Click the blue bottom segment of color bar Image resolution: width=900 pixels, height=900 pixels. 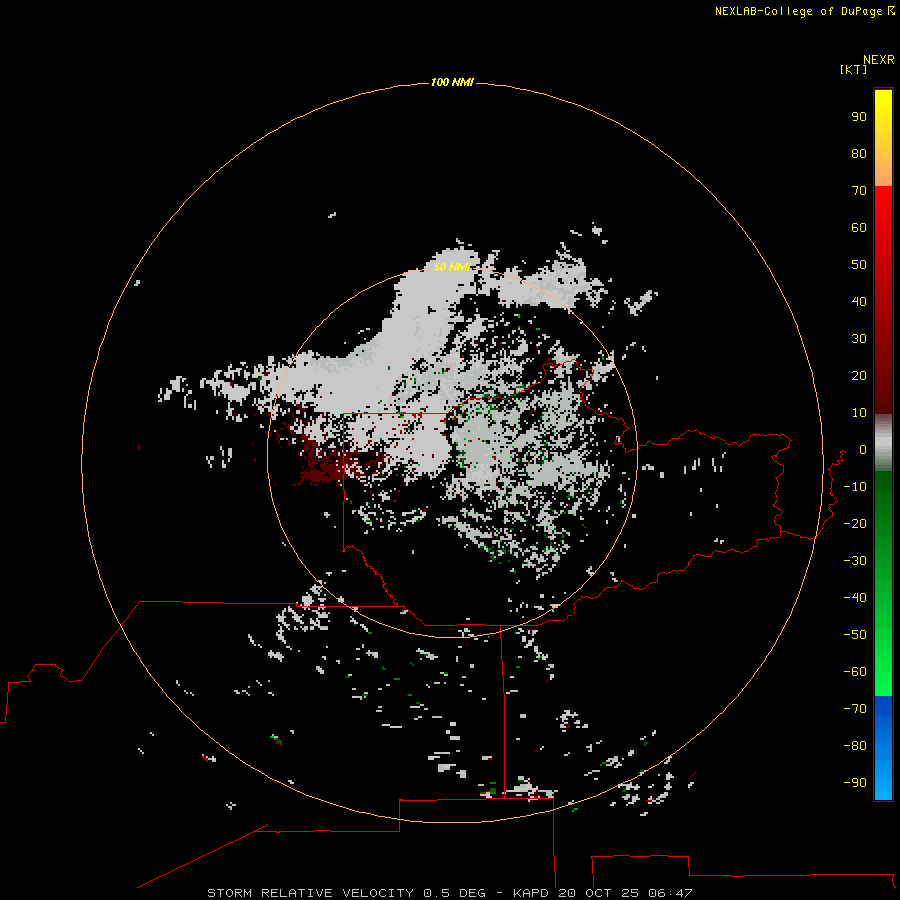pyautogui.click(x=883, y=747)
